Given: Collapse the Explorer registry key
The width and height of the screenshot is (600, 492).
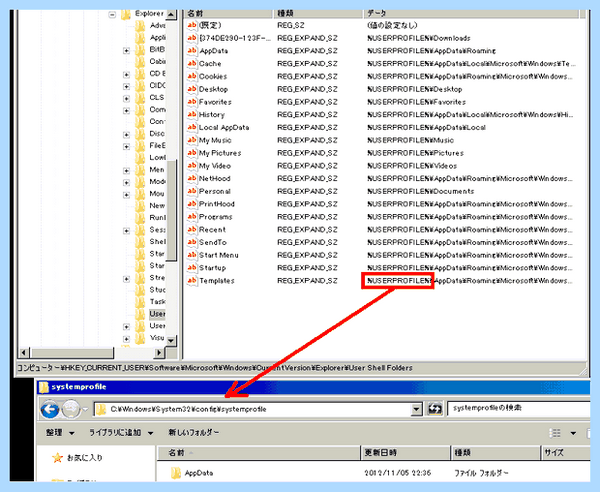Looking at the screenshot, I should 112,15.
